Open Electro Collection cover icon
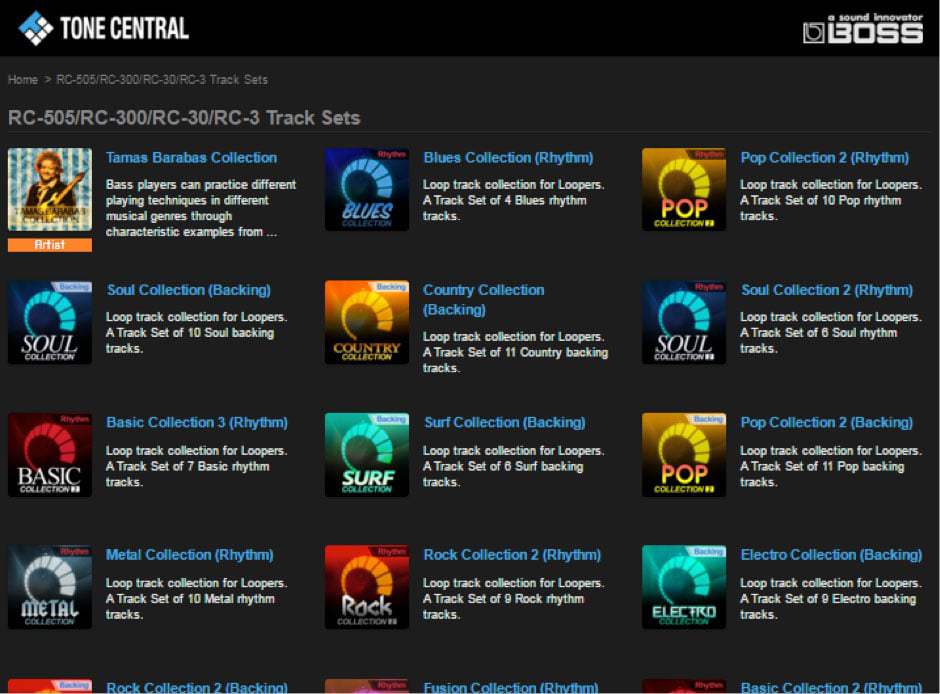This screenshot has height=694, width=940. [684, 587]
